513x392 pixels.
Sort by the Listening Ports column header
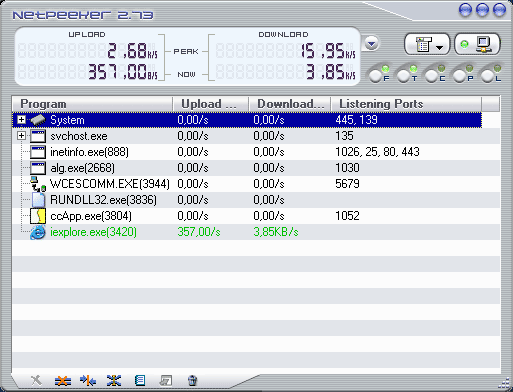click(406, 104)
